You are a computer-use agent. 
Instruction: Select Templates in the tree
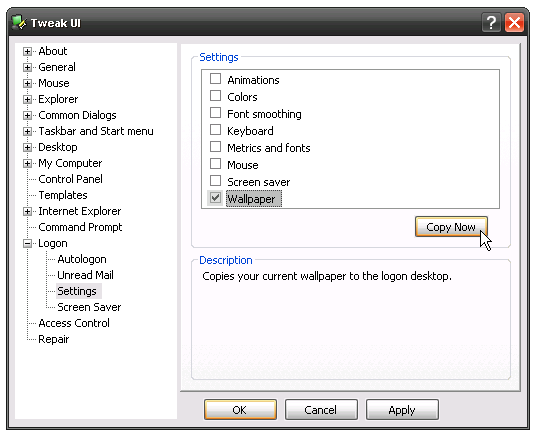[x=63, y=195]
